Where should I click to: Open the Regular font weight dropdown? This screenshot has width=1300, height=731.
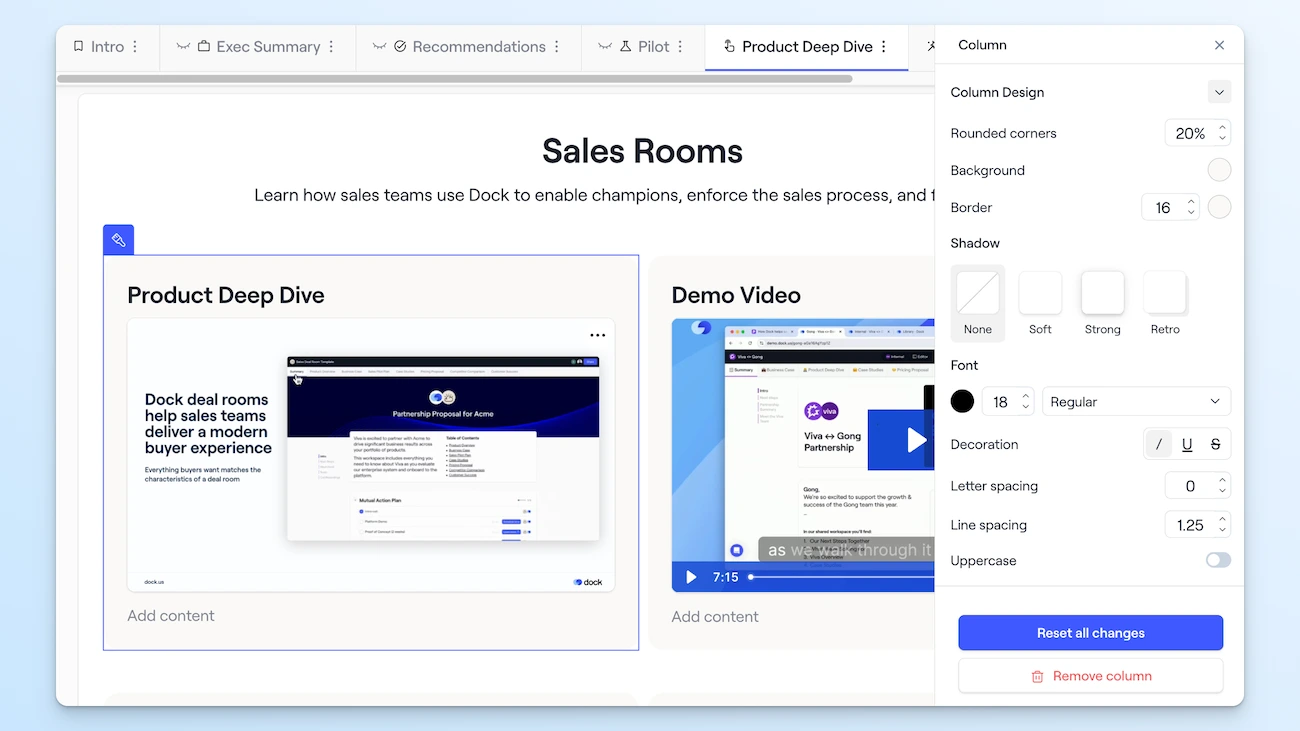coord(1136,402)
